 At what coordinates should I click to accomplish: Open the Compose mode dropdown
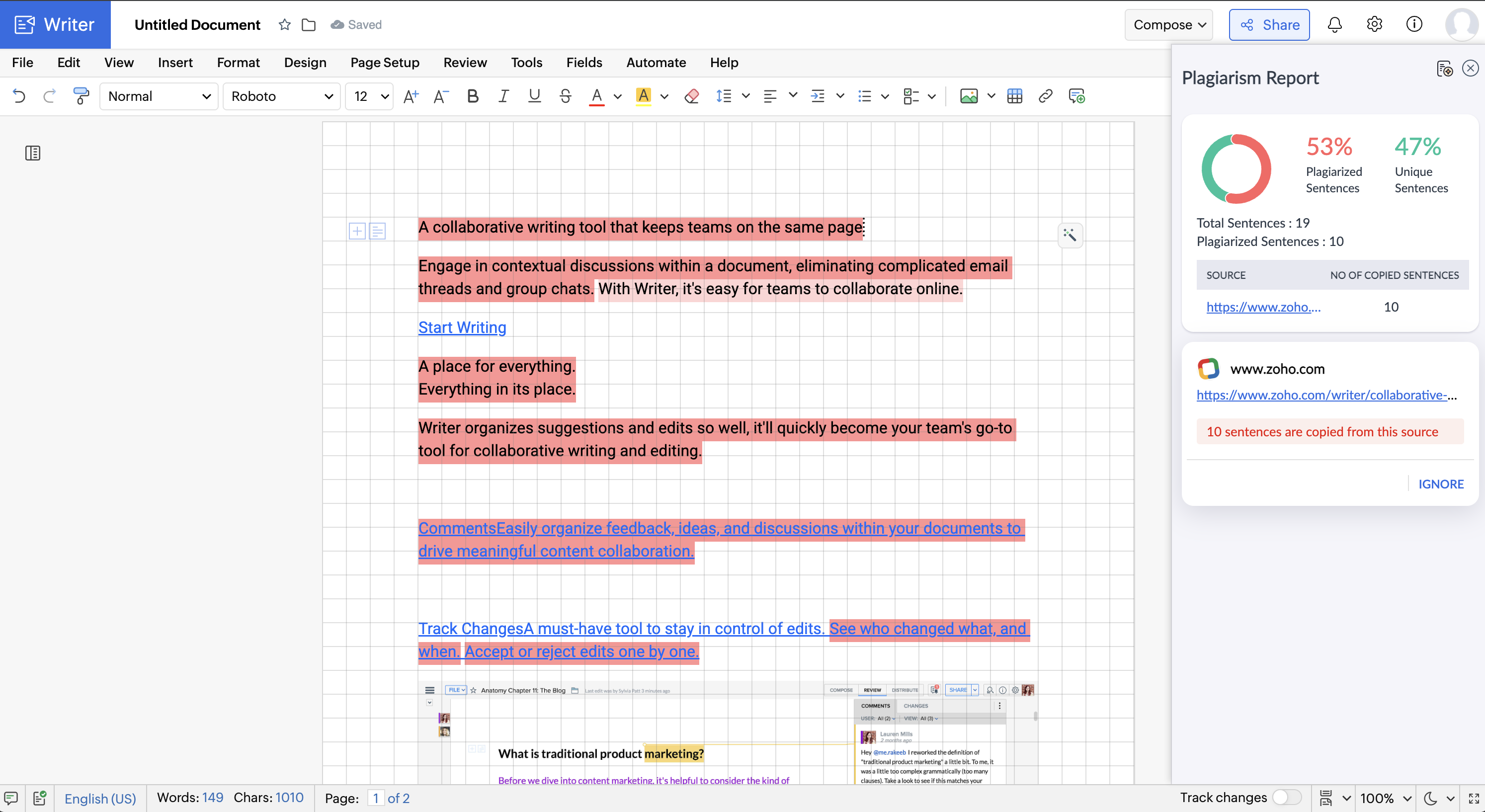[x=1168, y=25]
